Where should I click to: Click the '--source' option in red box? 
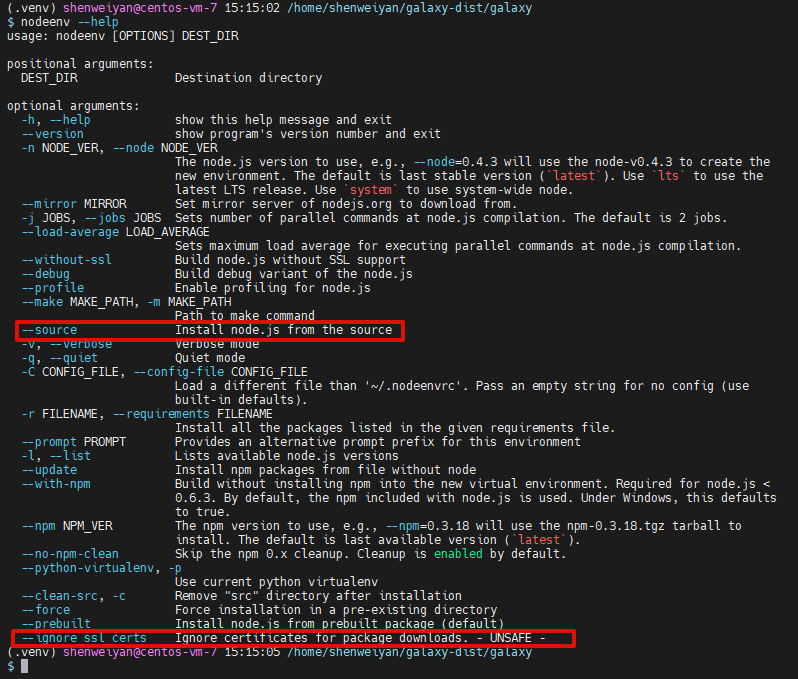point(49,330)
